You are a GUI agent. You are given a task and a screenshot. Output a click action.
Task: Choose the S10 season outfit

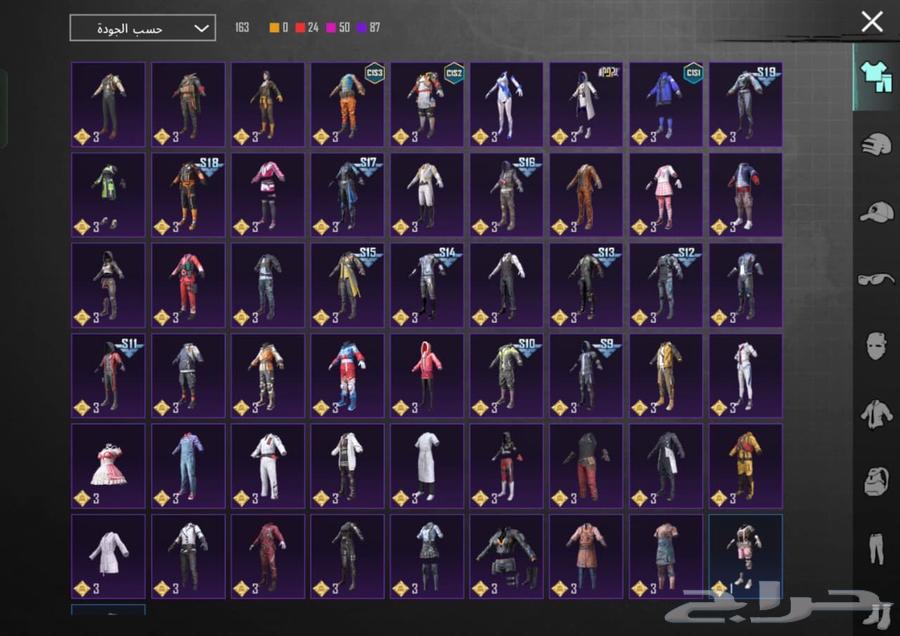pyautogui.click(x=507, y=376)
